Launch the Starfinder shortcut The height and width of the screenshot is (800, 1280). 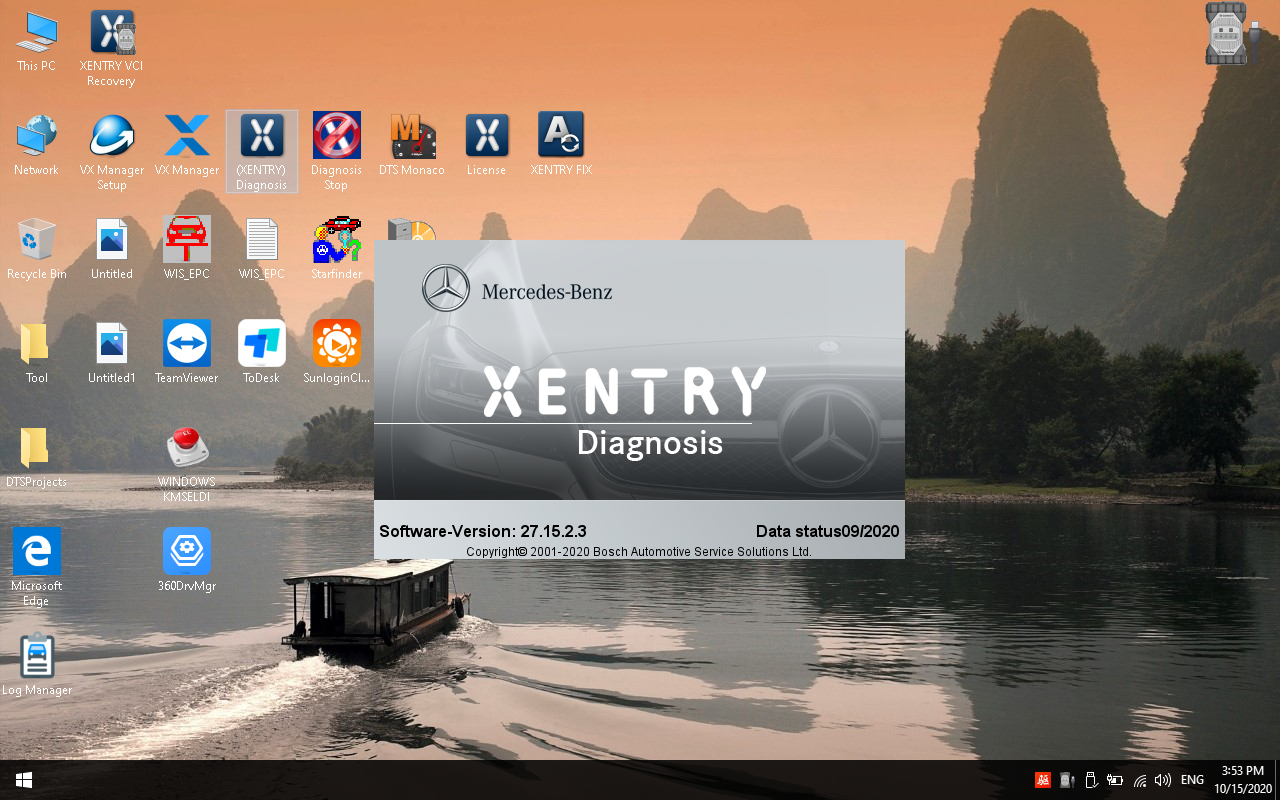point(336,250)
